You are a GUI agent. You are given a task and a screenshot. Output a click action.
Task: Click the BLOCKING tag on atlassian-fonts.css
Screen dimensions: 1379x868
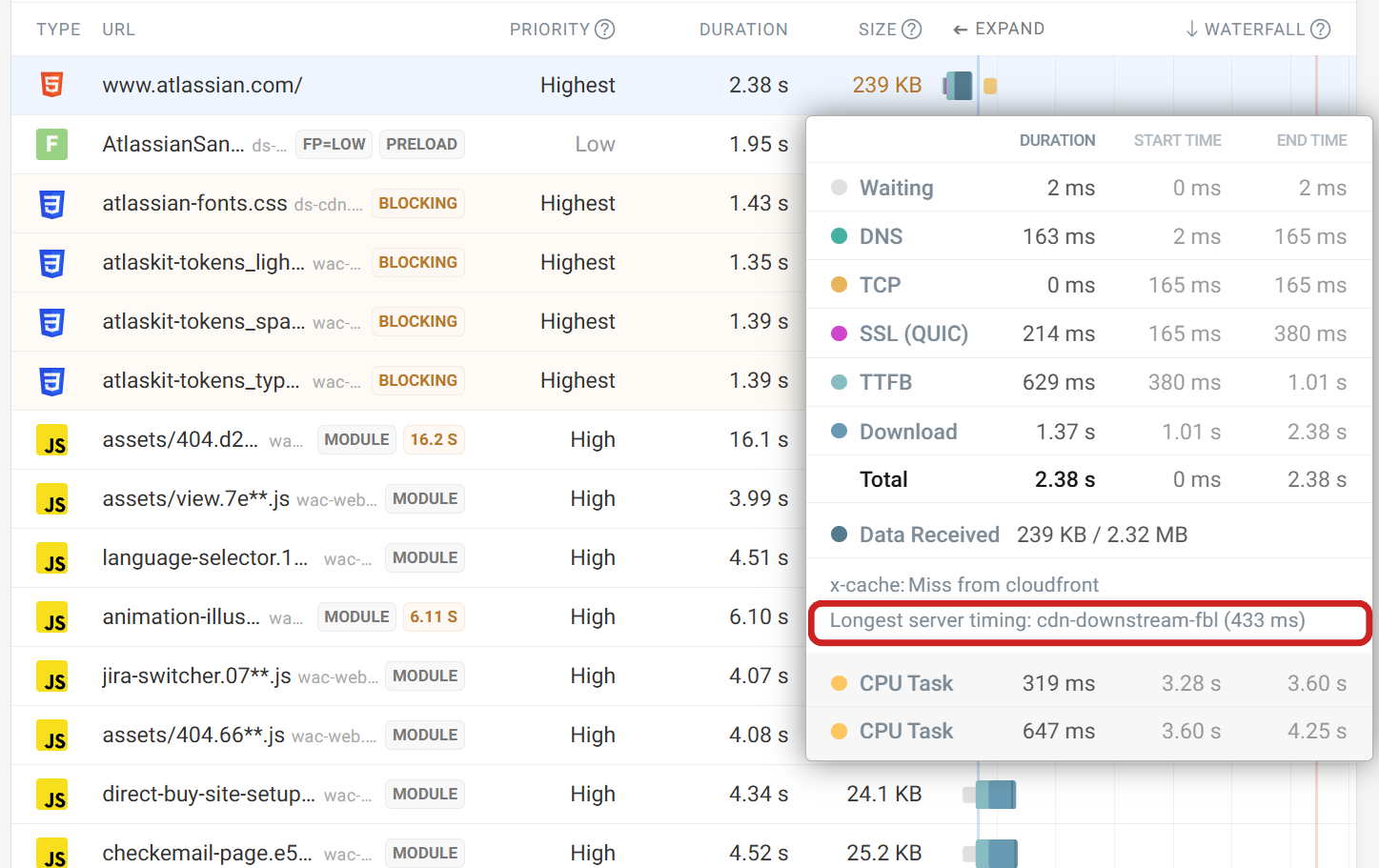click(x=417, y=203)
